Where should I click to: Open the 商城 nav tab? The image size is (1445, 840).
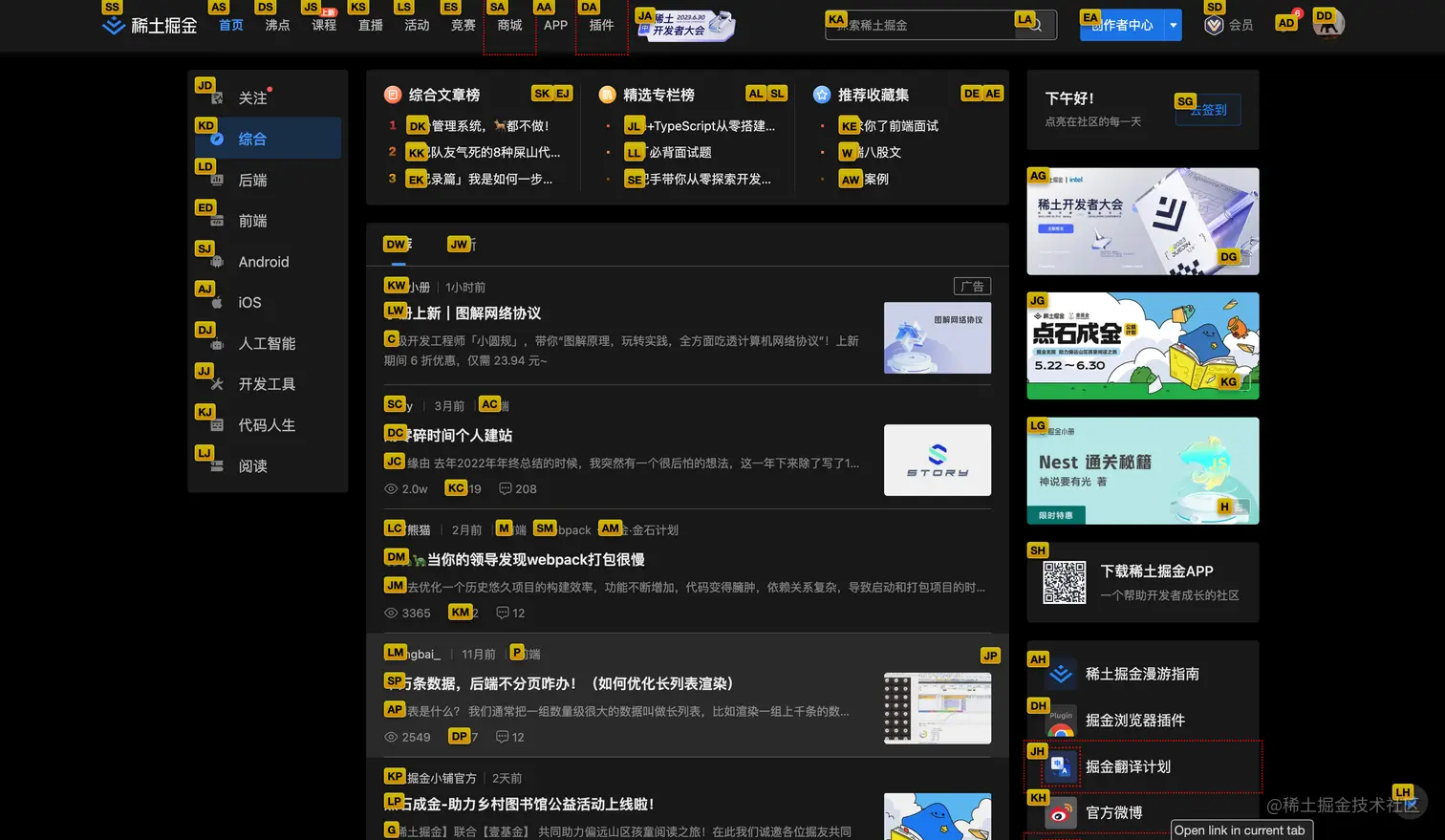pyautogui.click(x=510, y=25)
